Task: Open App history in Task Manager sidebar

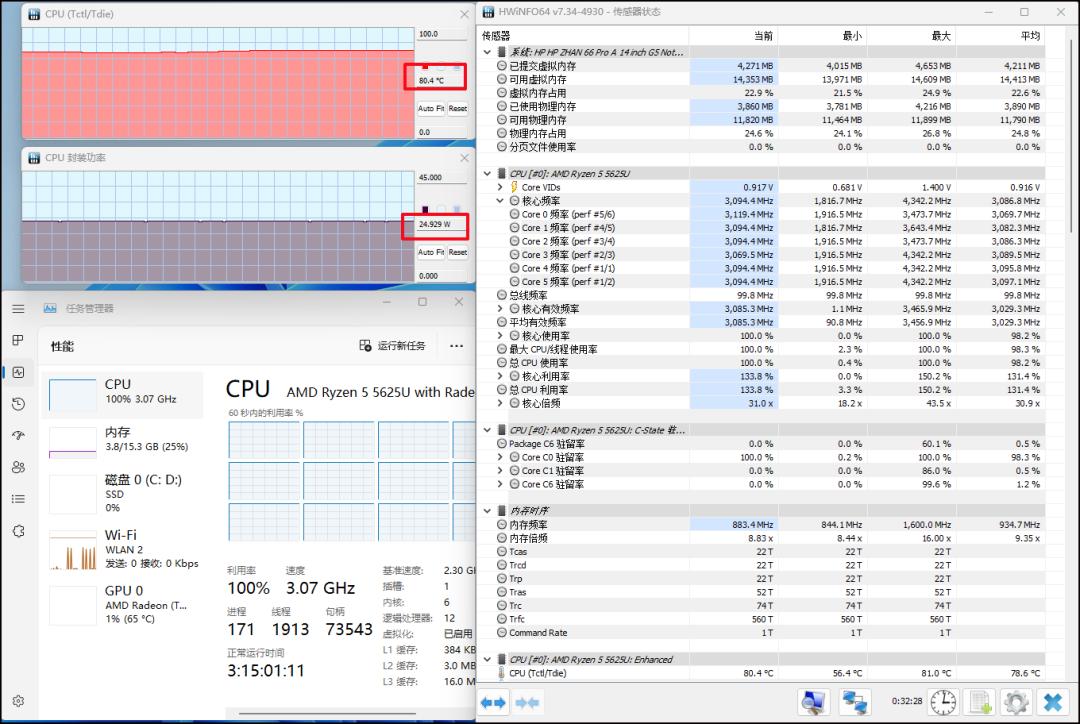Action: (x=18, y=404)
